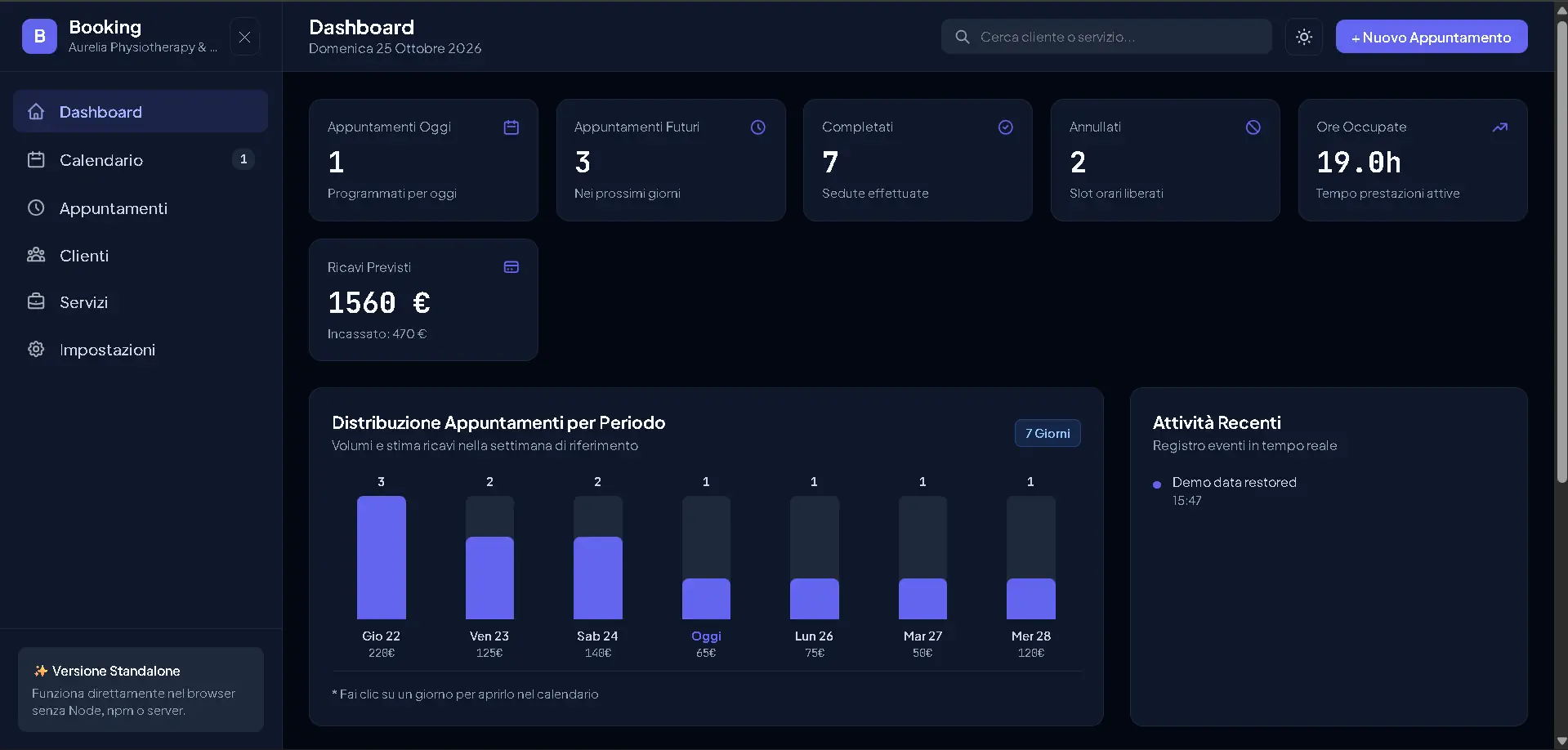
Task: Create a new appointment with Nuovo Appuntamento
Action: [x=1432, y=37]
